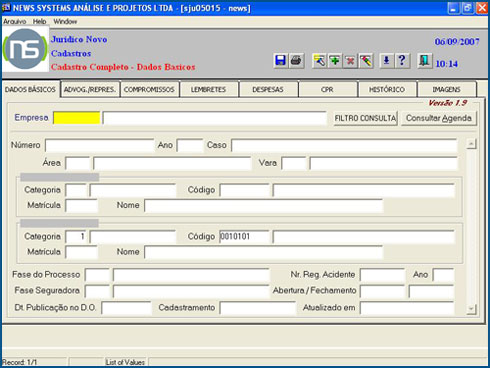Click the FILTRO CONSULTA button

(x=365, y=118)
